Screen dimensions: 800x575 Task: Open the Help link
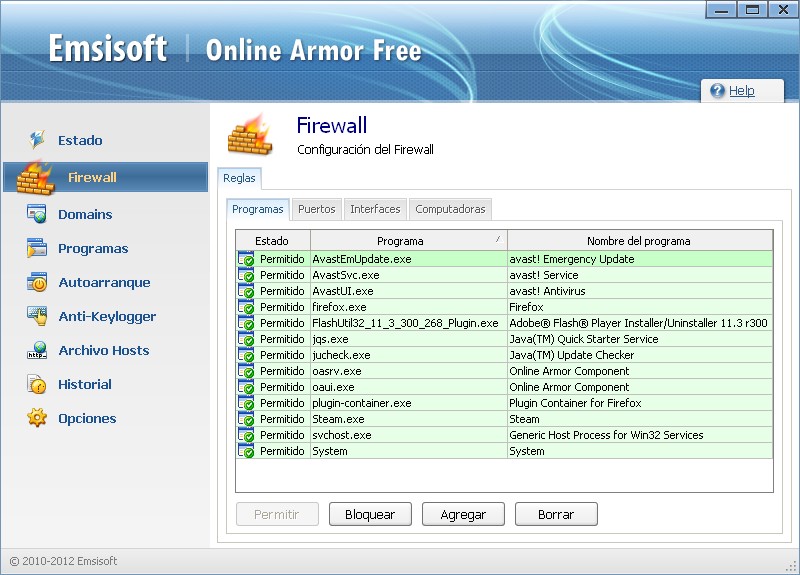(741, 91)
